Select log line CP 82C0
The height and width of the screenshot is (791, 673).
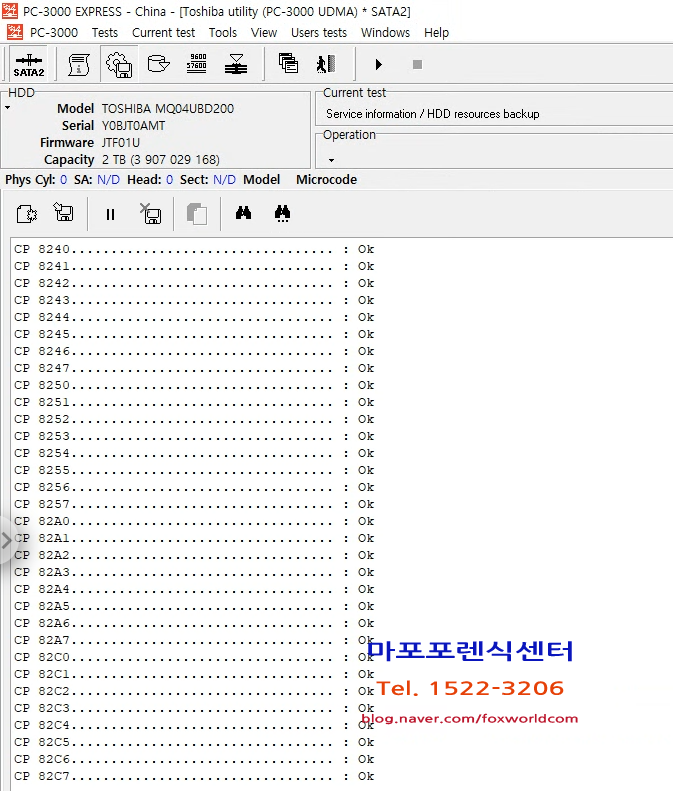click(194, 657)
